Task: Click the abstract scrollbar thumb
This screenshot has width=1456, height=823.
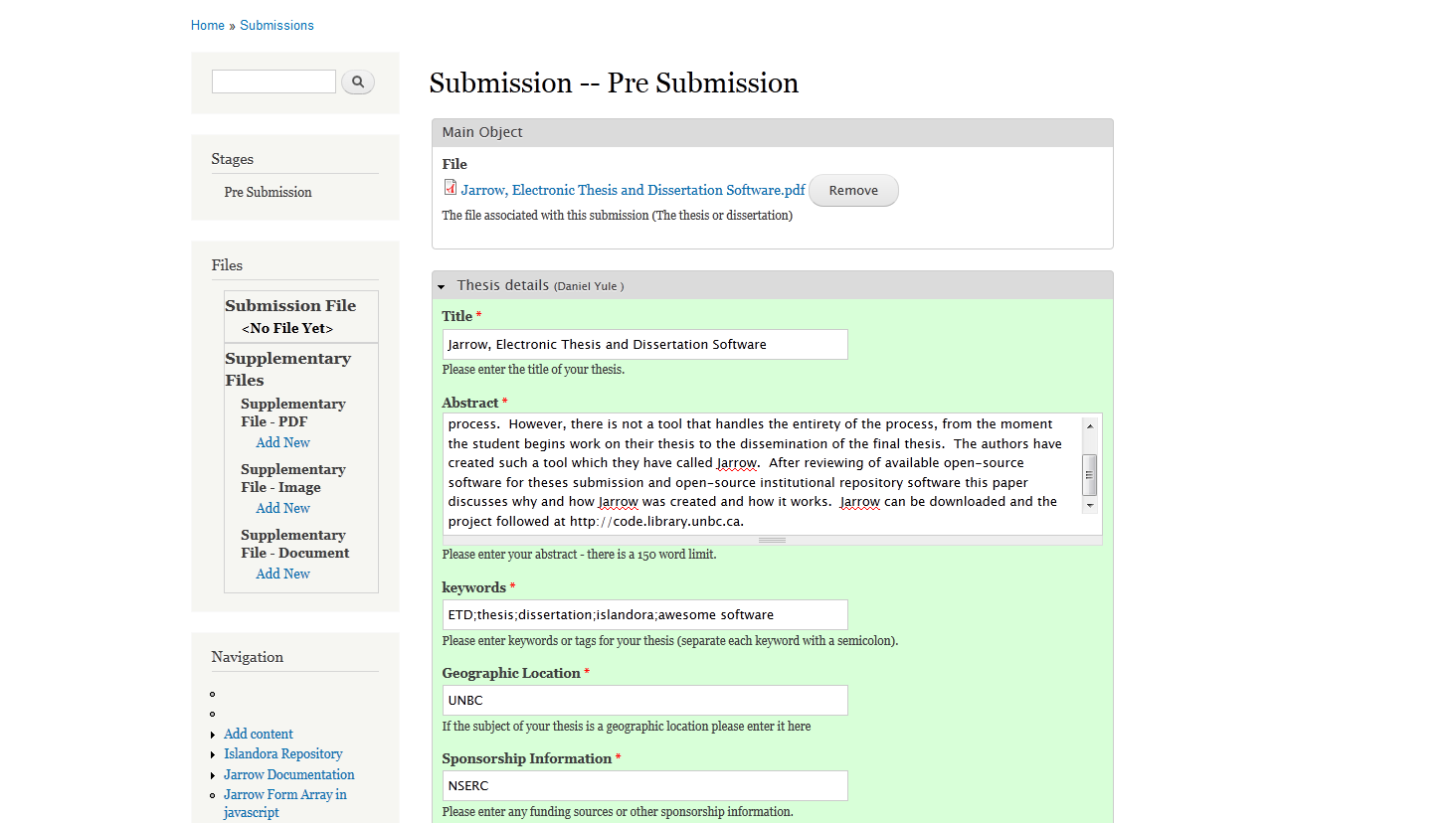Action: point(1090,474)
